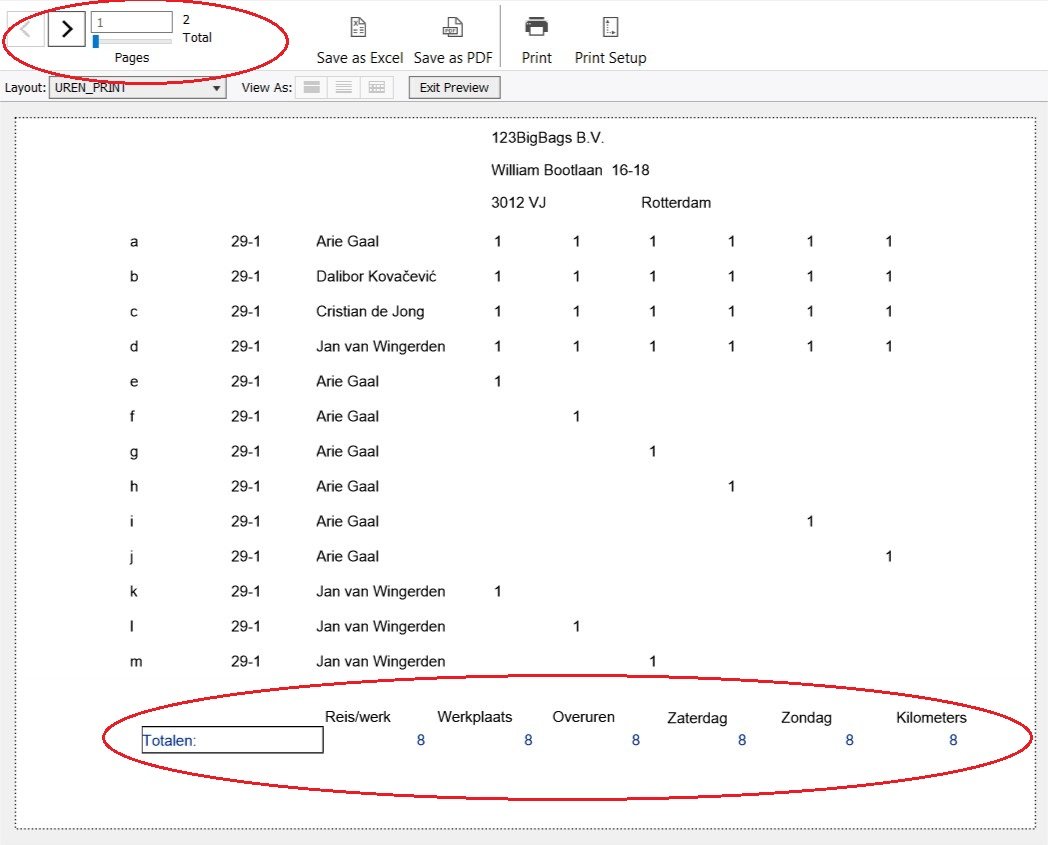1048x845 pixels.
Task: Click the Exit Preview button
Action: tap(454, 88)
